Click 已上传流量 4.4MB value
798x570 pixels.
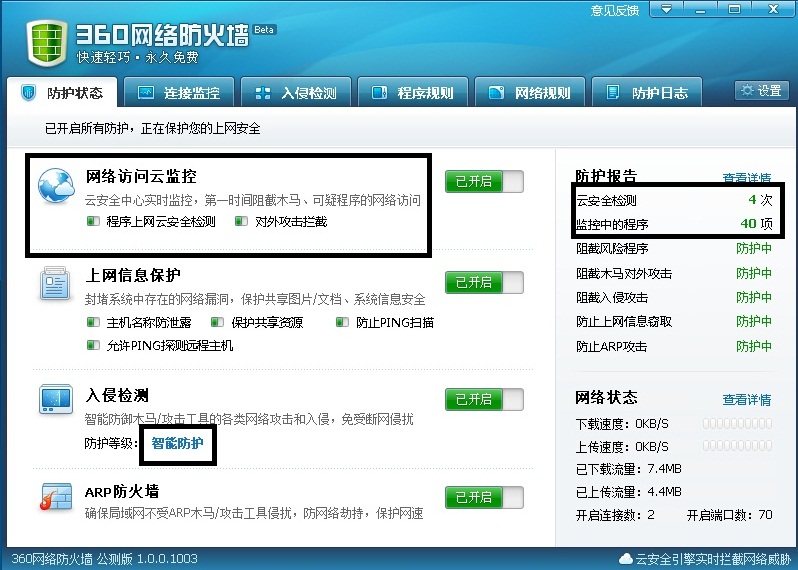click(664, 492)
